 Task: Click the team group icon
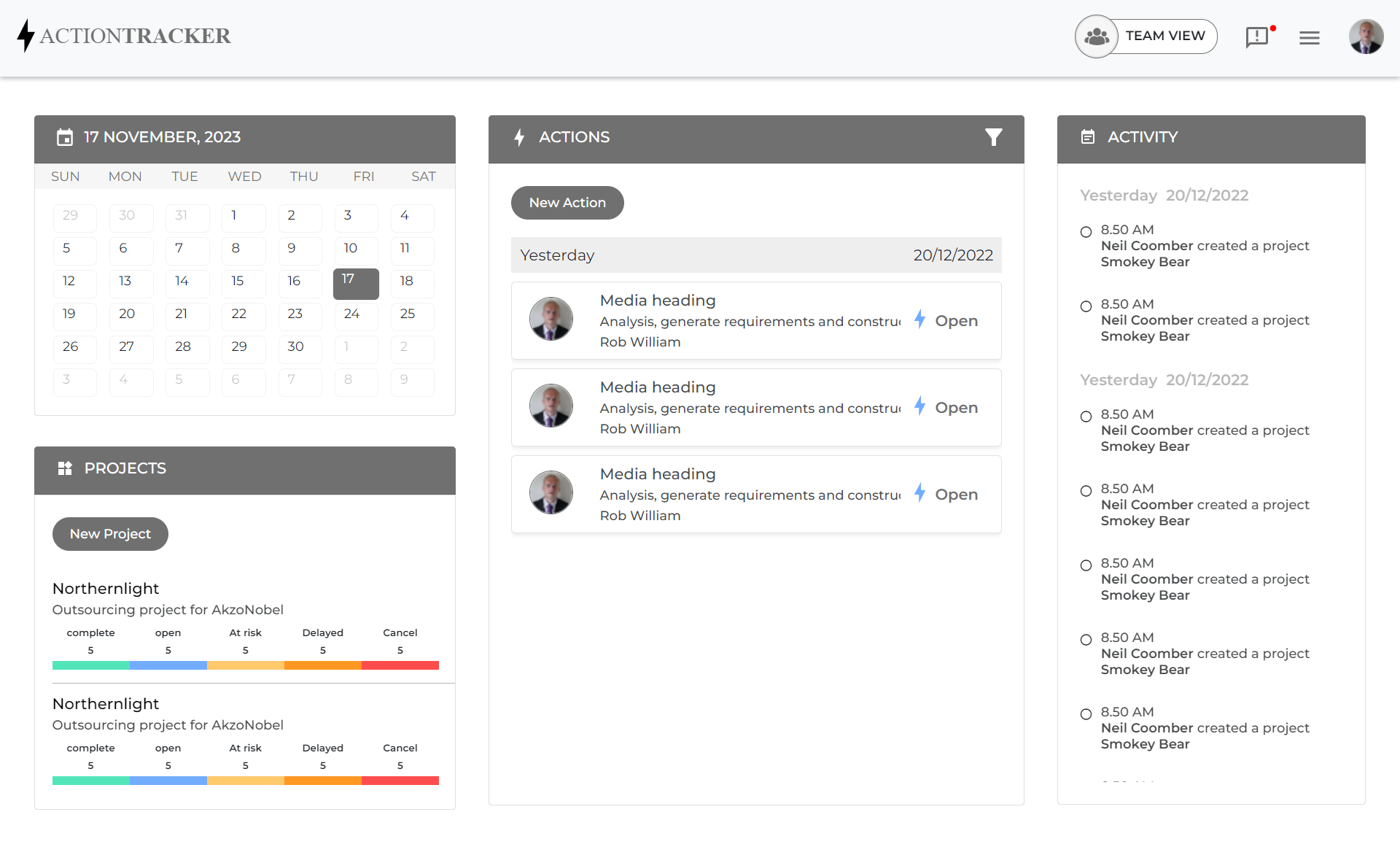tap(1097, 36)
